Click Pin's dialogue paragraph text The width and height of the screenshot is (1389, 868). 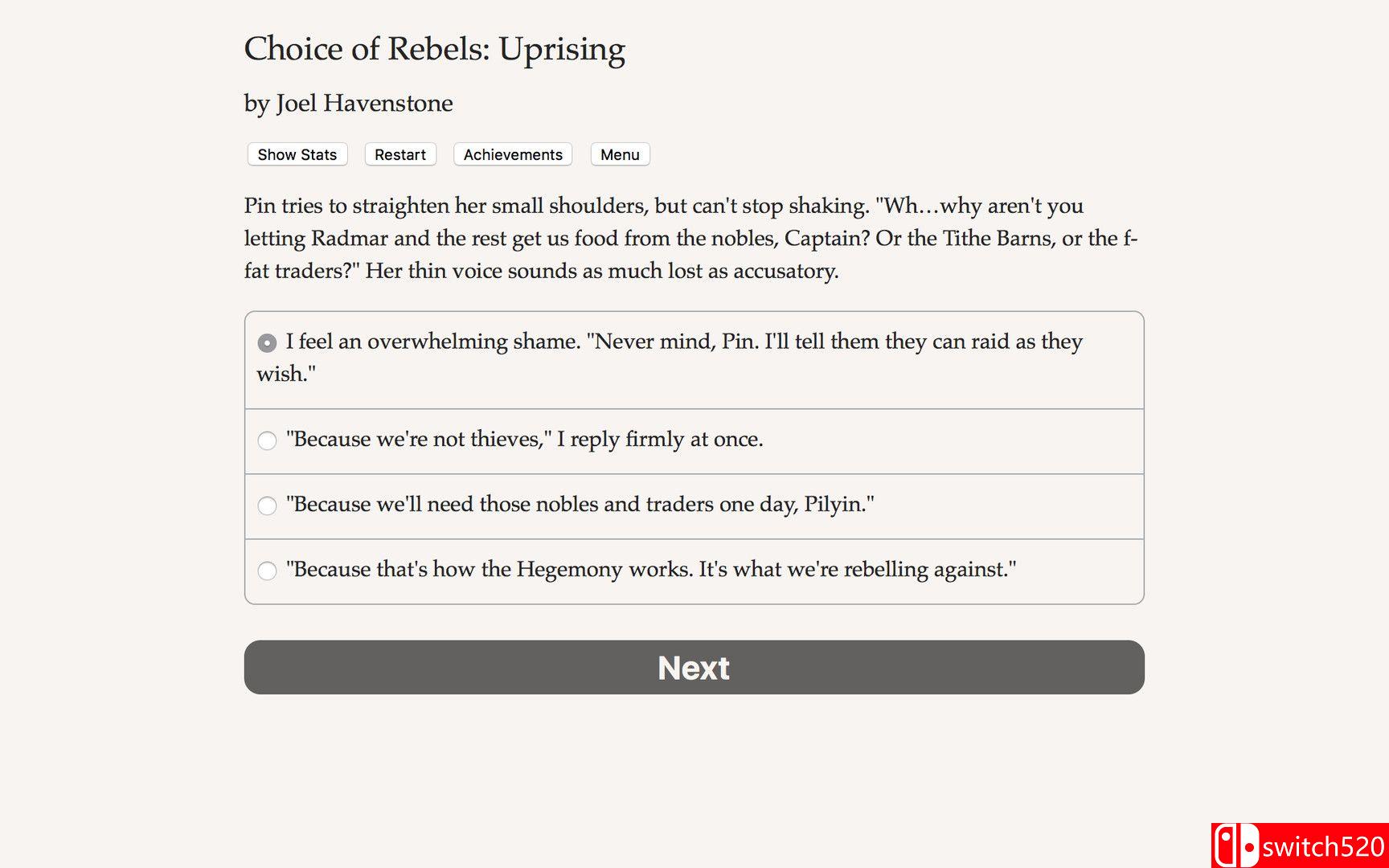(x=691, y=238)
